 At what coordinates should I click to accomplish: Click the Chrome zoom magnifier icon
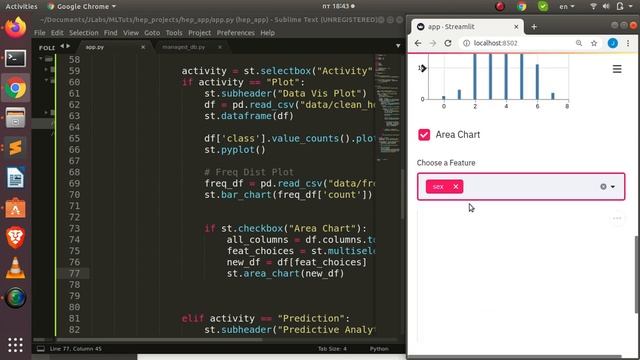(579, 43)
